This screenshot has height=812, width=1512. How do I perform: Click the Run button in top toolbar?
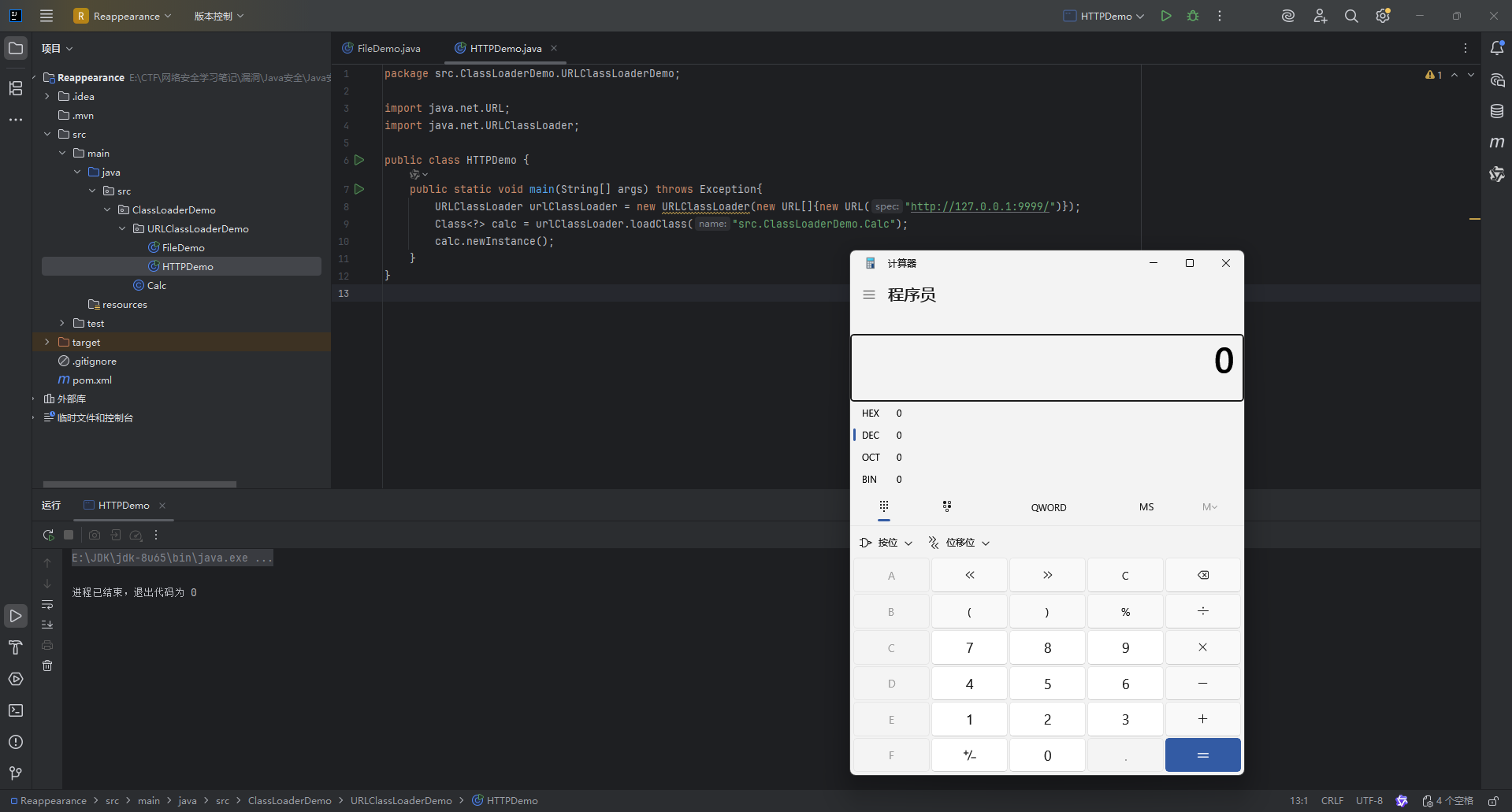tap(1165, 16)
